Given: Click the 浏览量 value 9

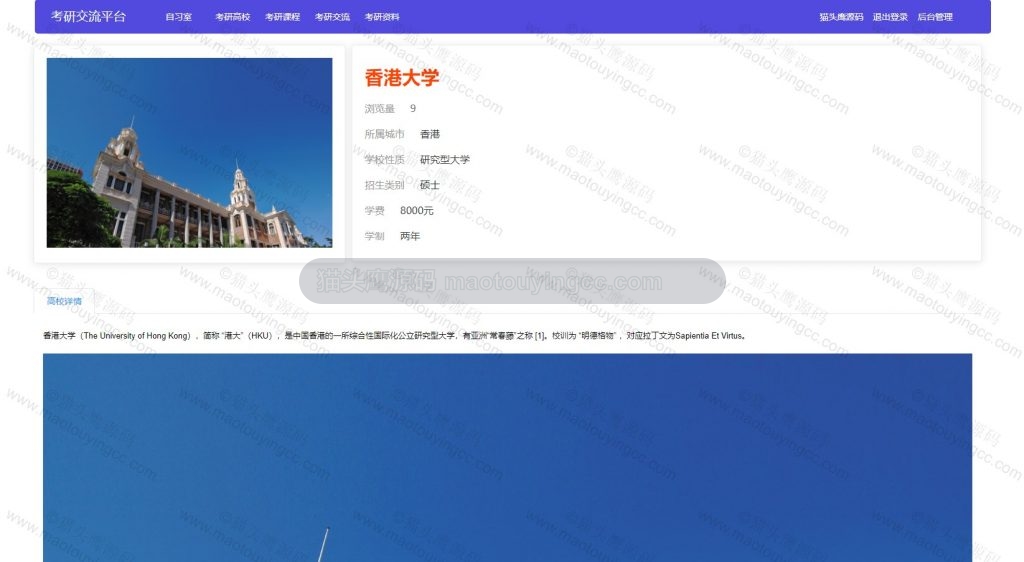Looking at the screenshot, I should pos(413,108).
